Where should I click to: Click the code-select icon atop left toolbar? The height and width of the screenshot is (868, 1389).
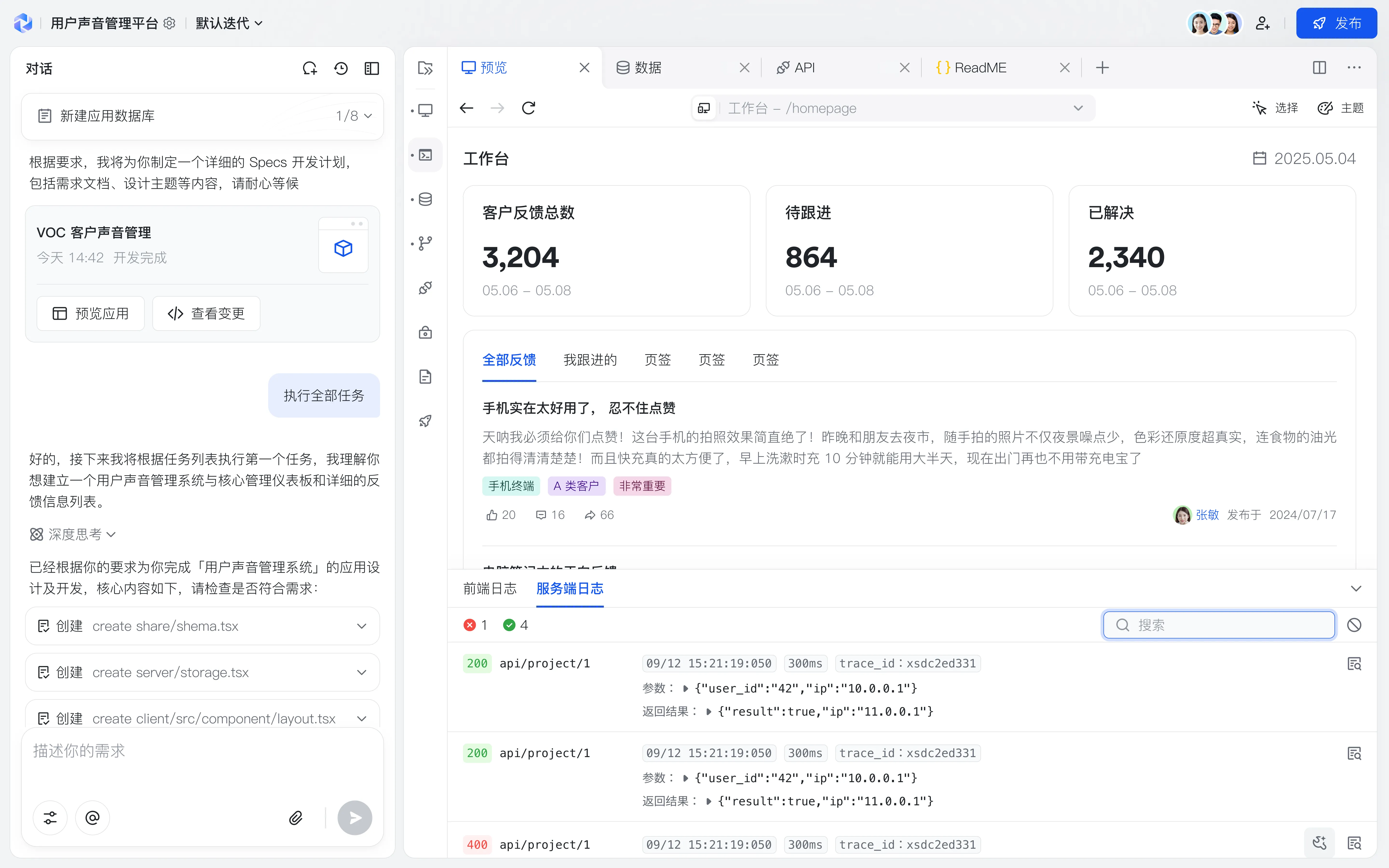point(425,68)
